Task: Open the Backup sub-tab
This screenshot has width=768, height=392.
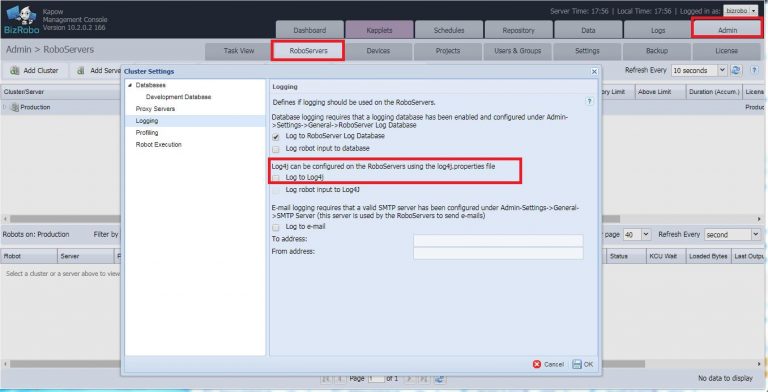Action: (656, 51)
